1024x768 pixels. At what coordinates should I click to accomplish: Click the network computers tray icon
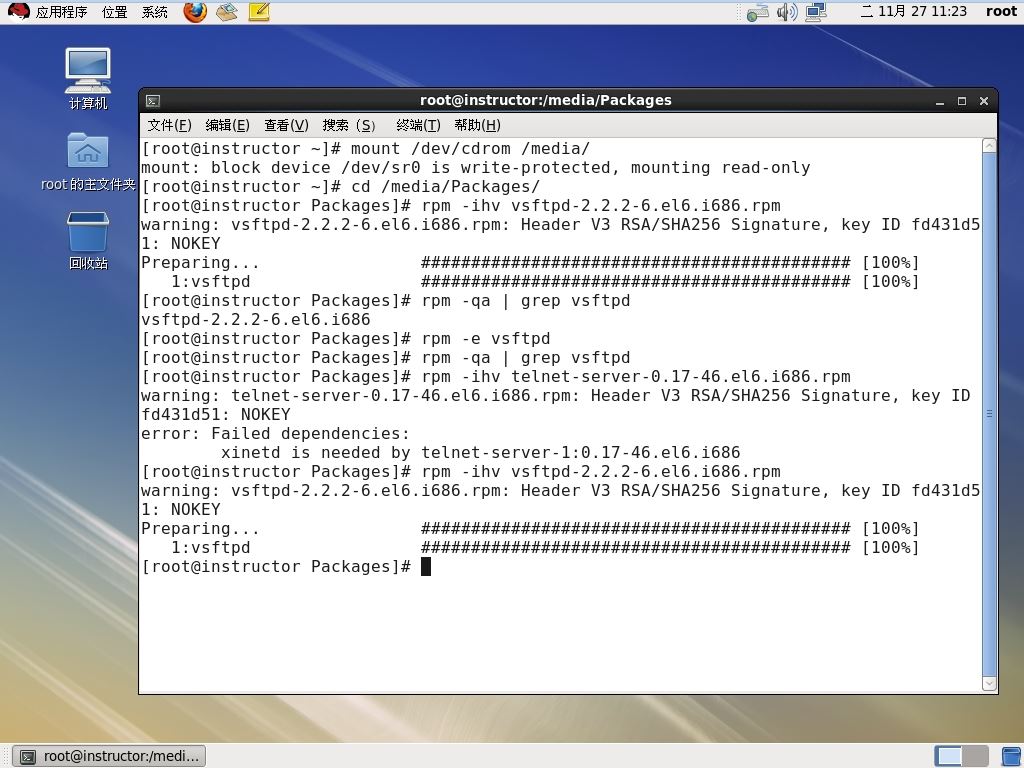pos(816,12)
